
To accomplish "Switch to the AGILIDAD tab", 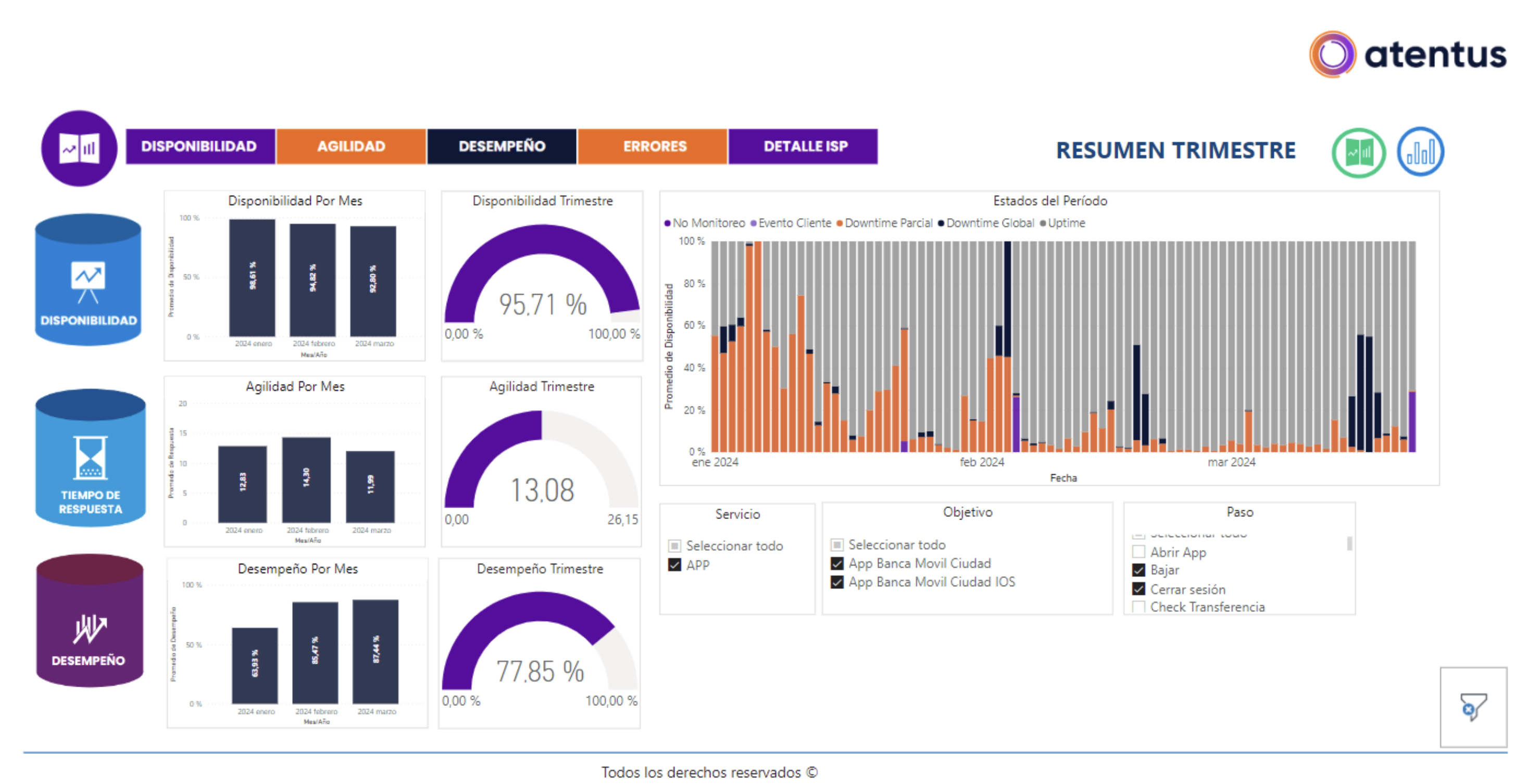I will (351, 146).
